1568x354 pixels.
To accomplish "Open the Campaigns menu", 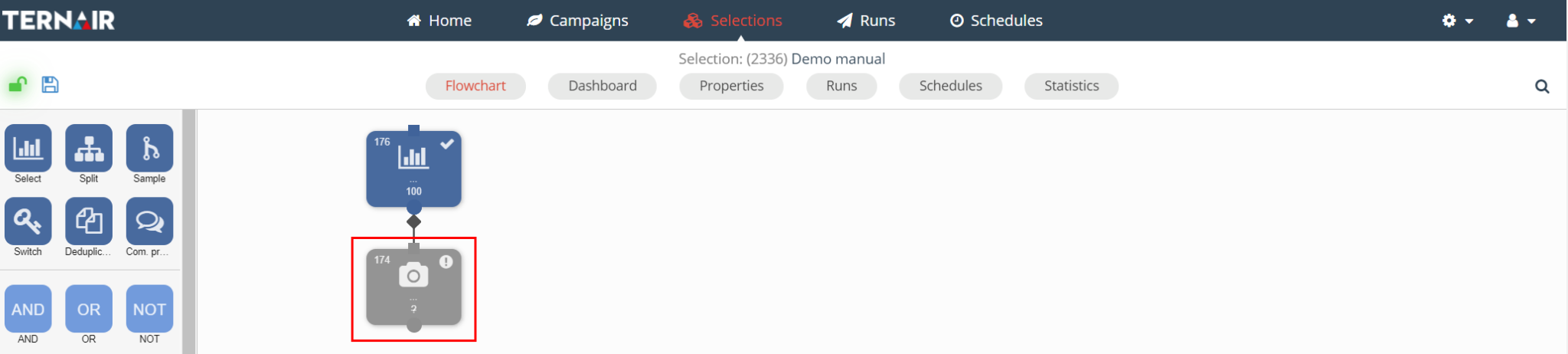I will pos(577,21).
